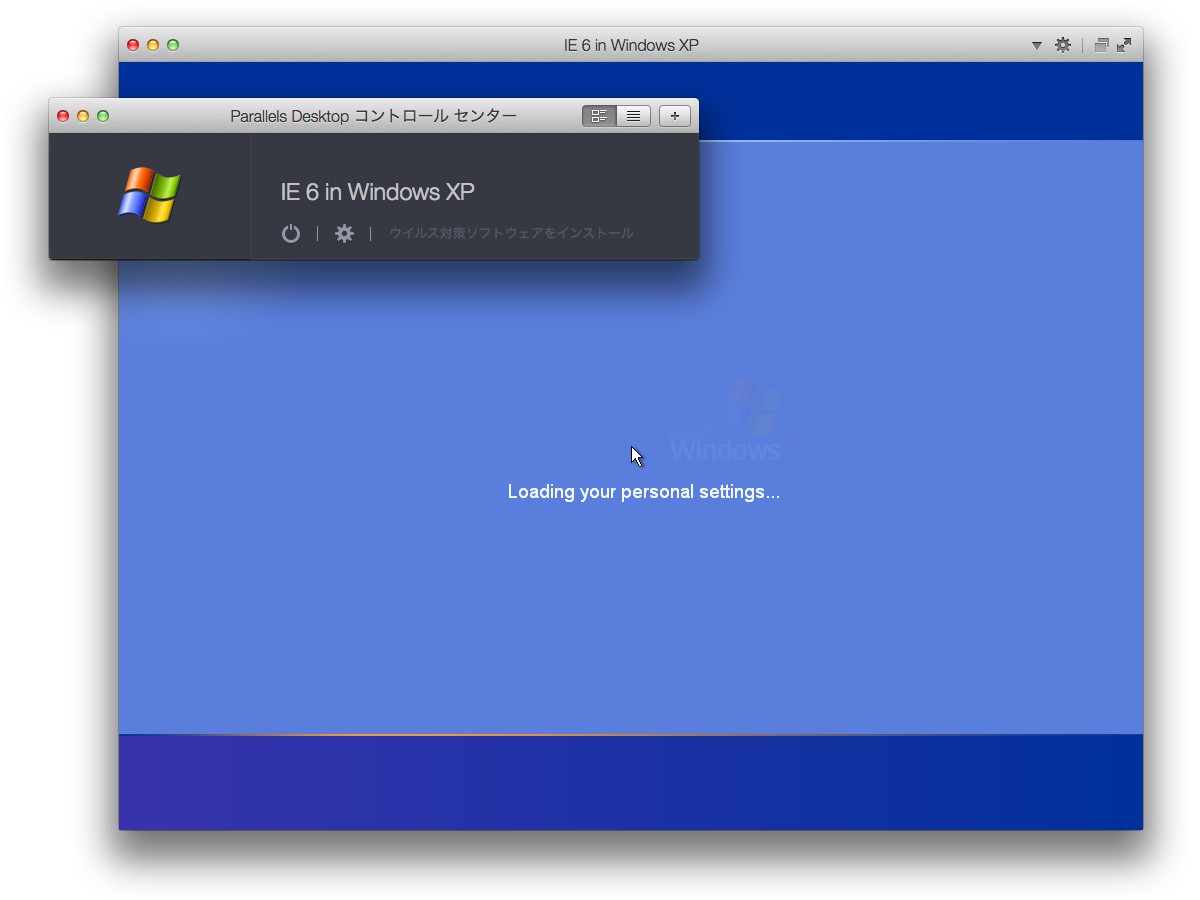Select the Windows XP logo thumbnail

(x=149, y=194)
